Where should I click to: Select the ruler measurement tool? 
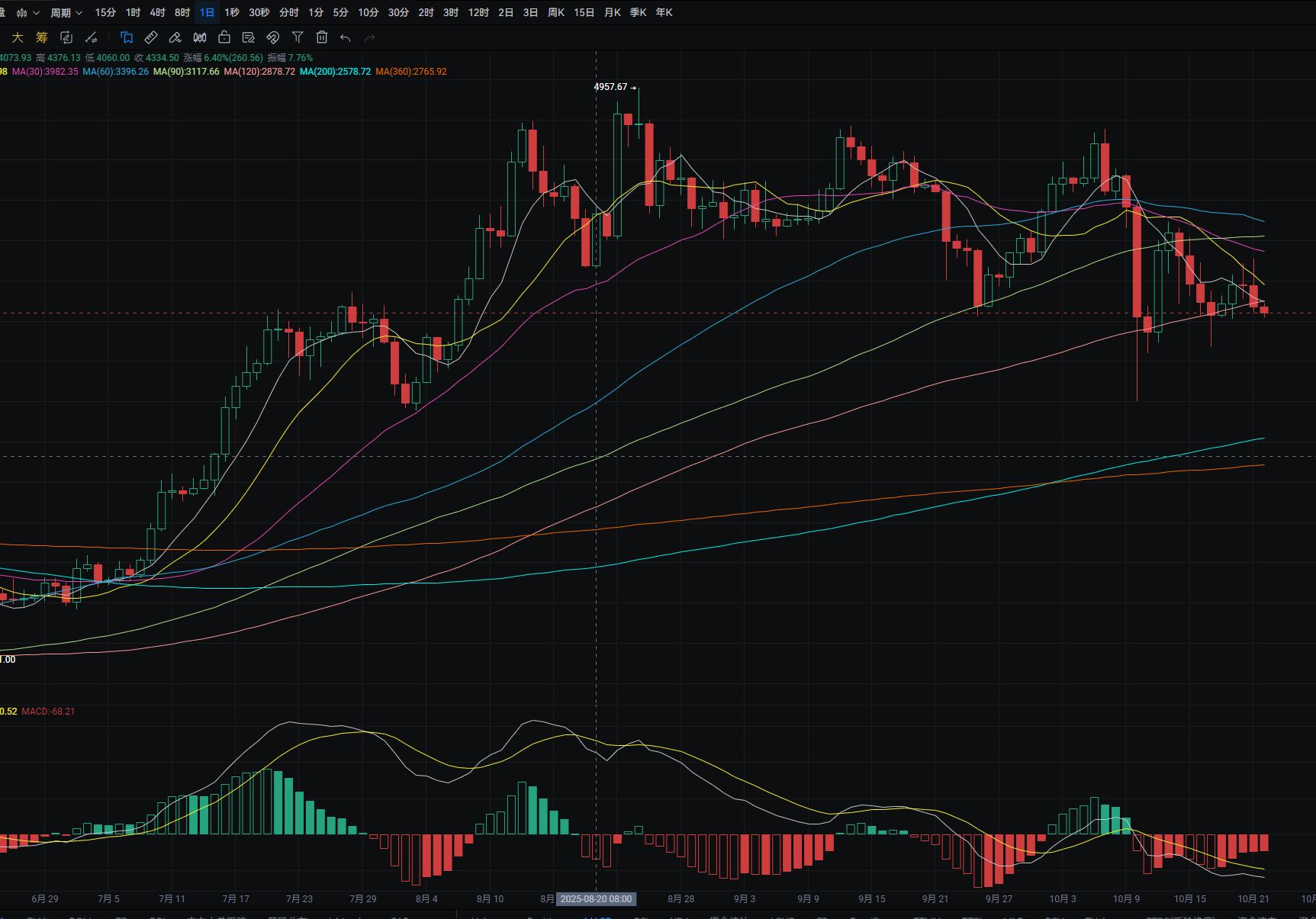pyautogui.click(x=151, y=37)
